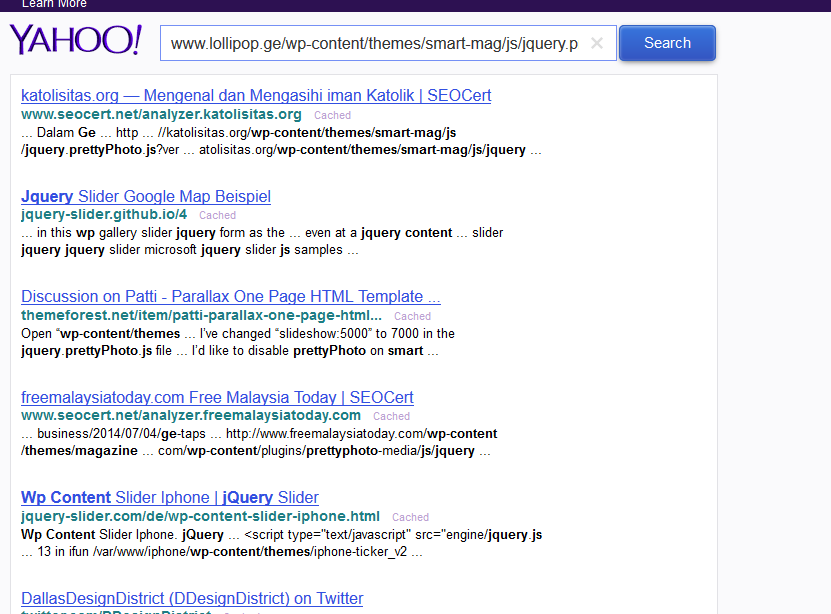Click the www.seocert.net/analyzer.katolisitas.org URL

tap(161, 114)
